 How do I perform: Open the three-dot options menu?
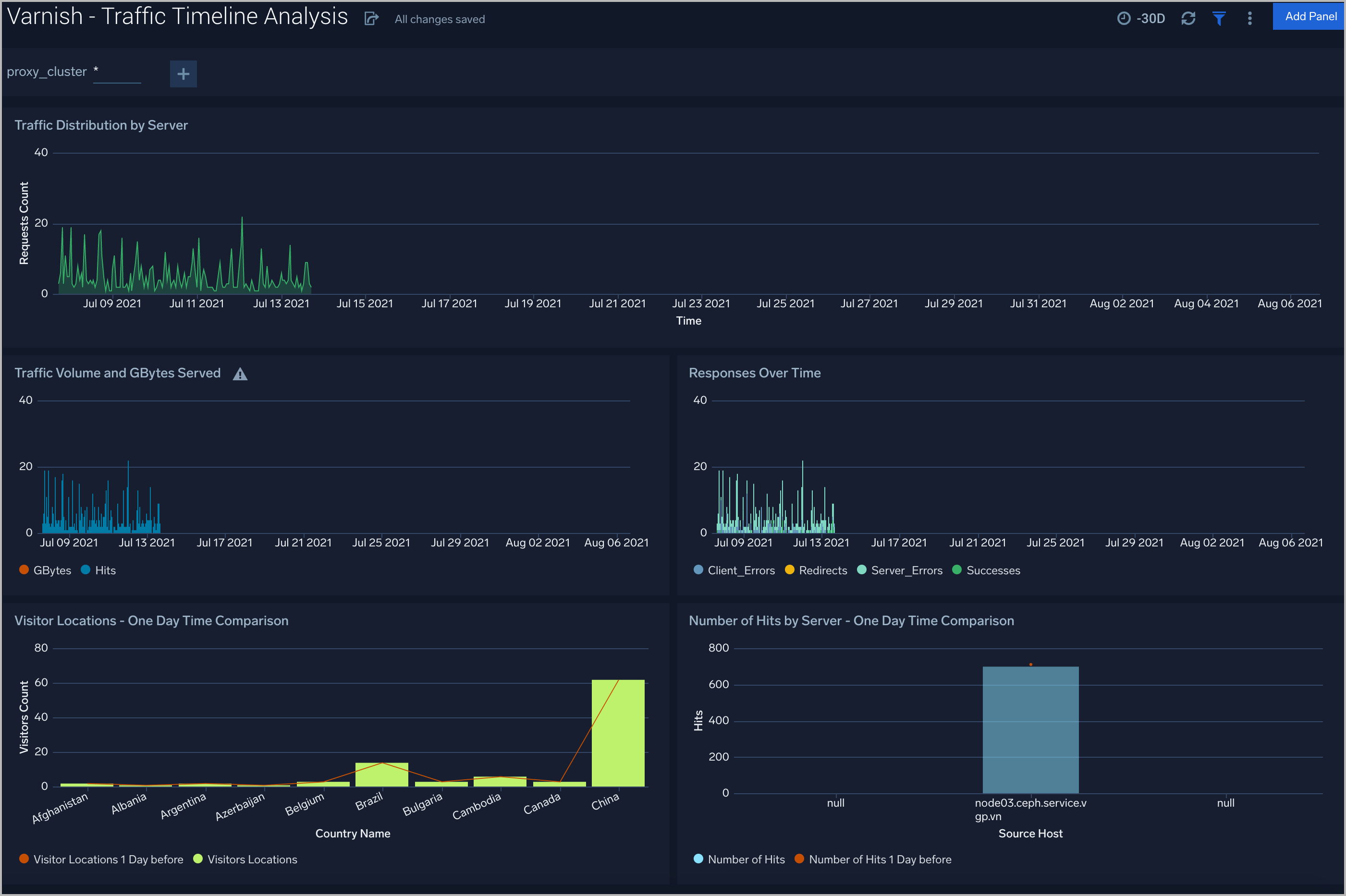(1250, 18)
